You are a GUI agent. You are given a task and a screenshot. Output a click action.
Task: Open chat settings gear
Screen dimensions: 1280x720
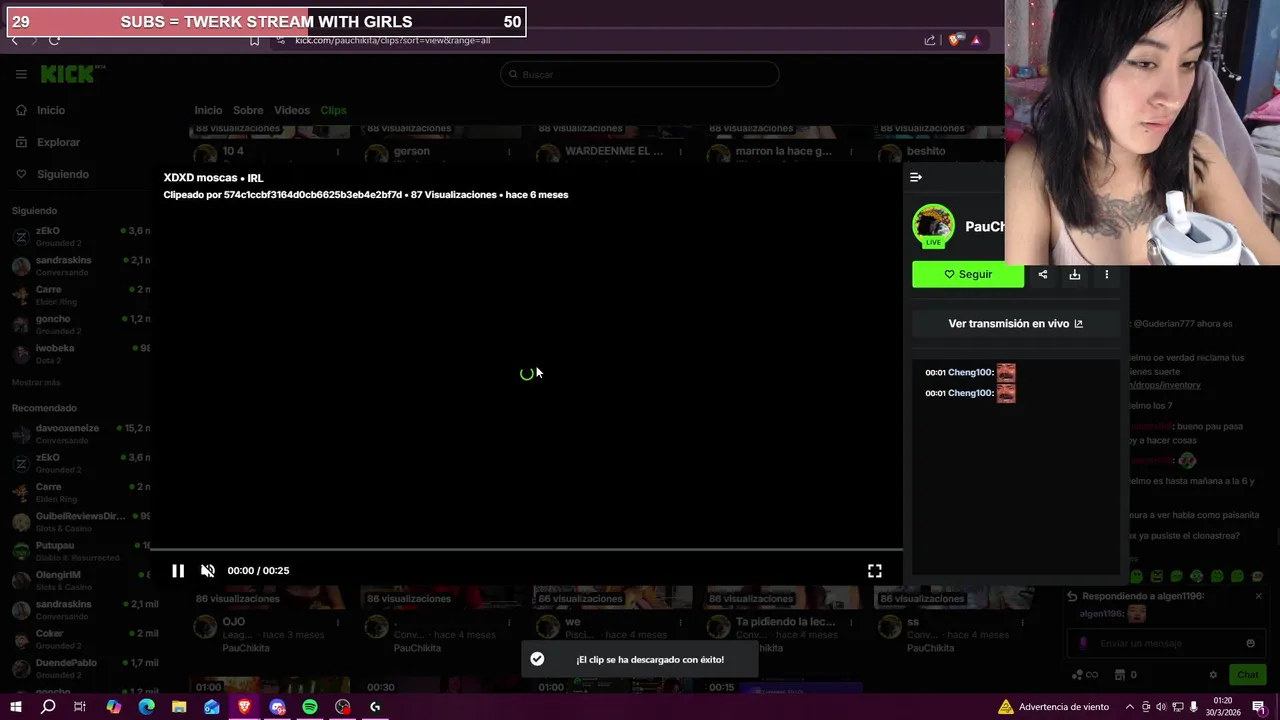pyautogui.click(x=1213, y=675)
